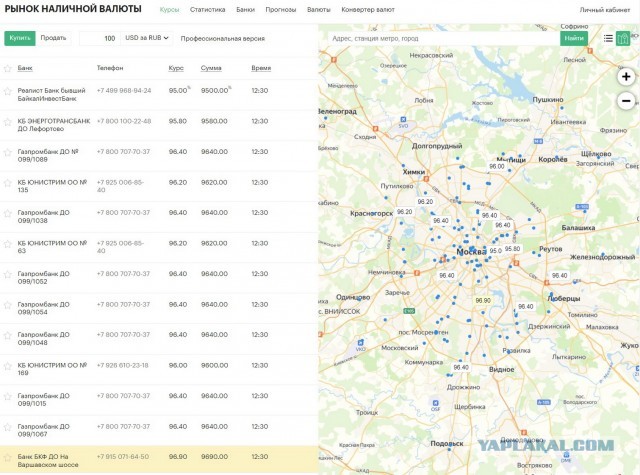640x475 pixels.
Task: Open the Прогнозы tab
Action: click(281, 9)
